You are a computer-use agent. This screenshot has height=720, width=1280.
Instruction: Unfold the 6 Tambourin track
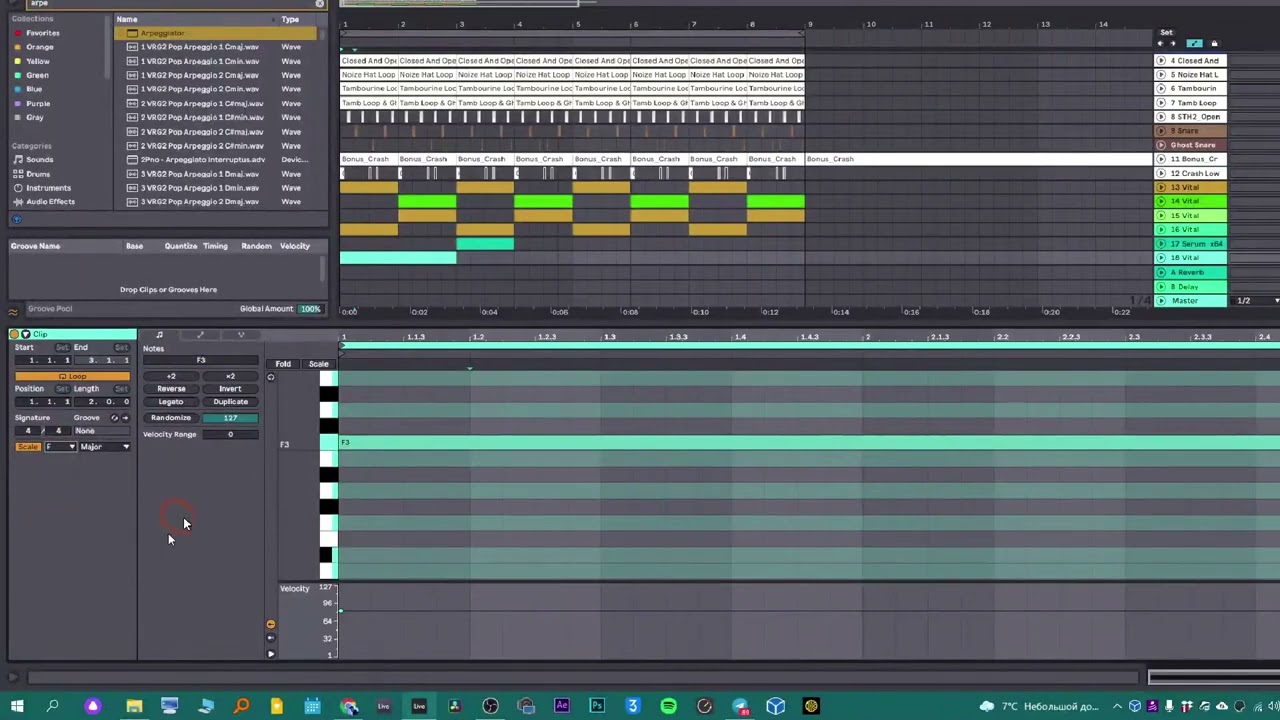pyautogui.click(x=1161, y=89)
